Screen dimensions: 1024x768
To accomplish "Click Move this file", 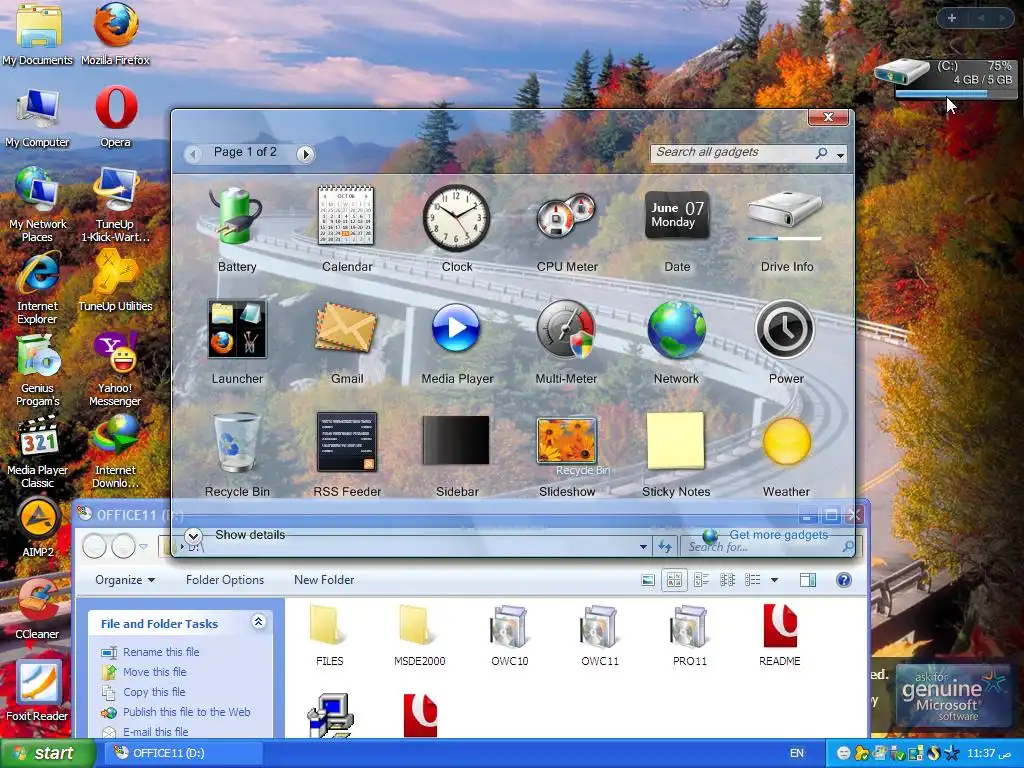I will coord(155,672).
